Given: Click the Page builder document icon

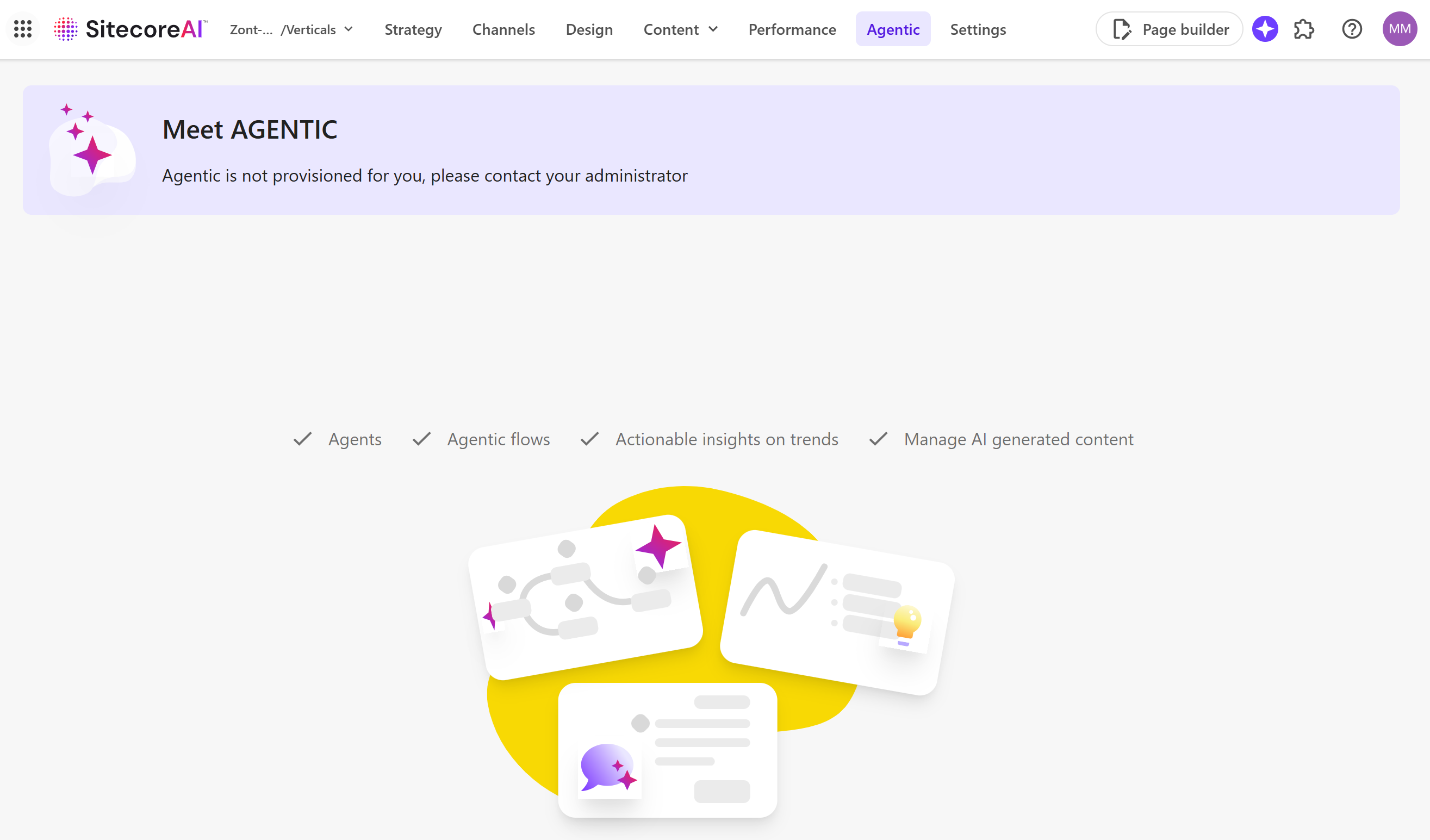Looking at the screenshot, I should (x=1121, y=29).
